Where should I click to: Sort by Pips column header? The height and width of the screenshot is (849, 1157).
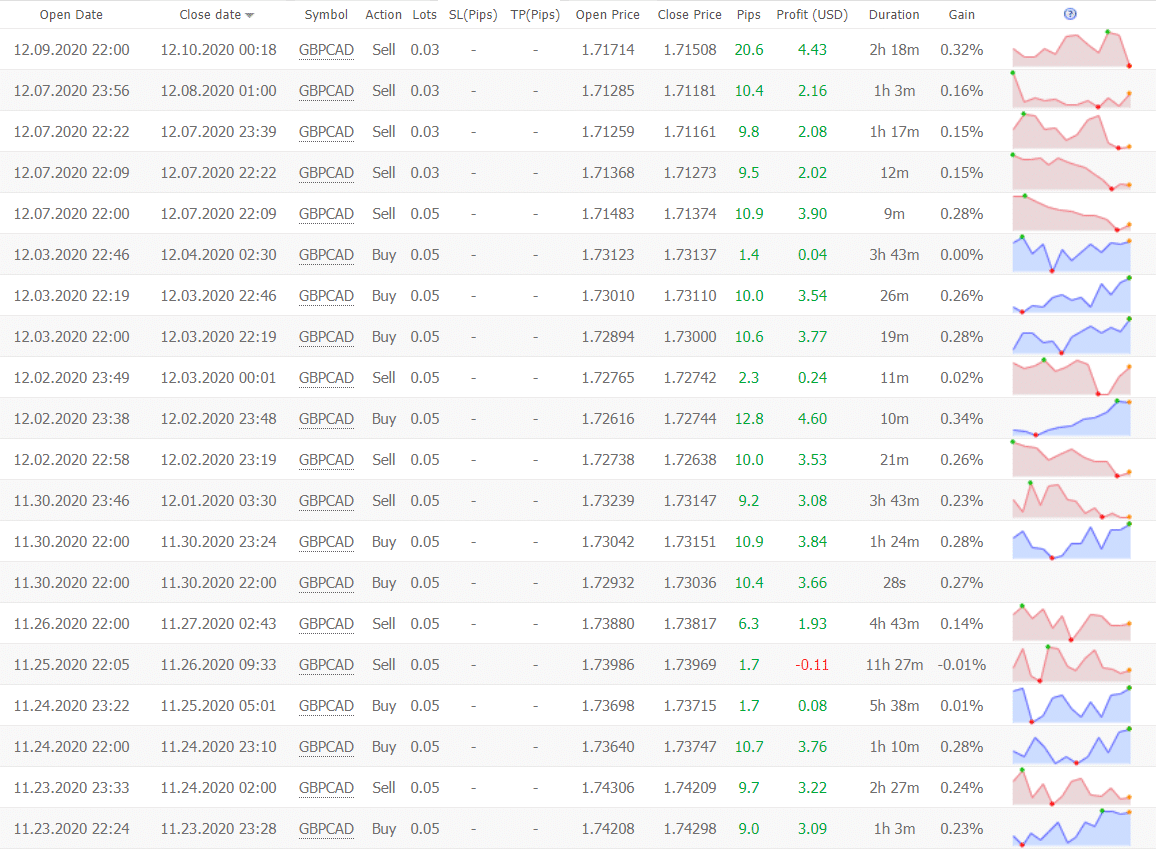coord(748,15)
